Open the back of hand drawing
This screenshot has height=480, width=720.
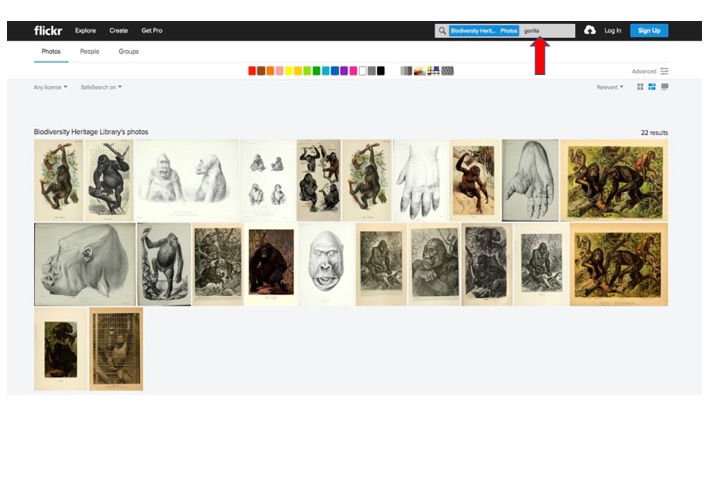pyautogui.click(x=421, y=180)
